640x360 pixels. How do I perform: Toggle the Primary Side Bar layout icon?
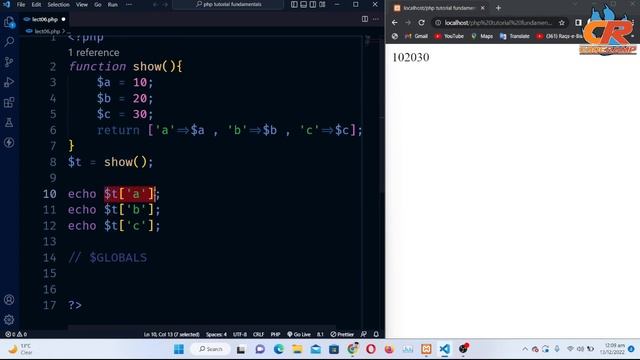point(294,4)
